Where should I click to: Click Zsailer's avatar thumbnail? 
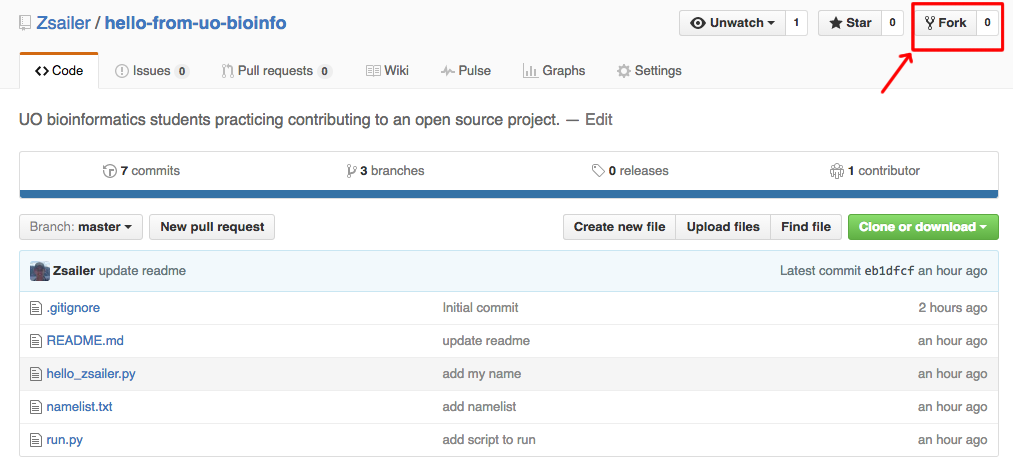pyautogui.click(x=40, y=271)
